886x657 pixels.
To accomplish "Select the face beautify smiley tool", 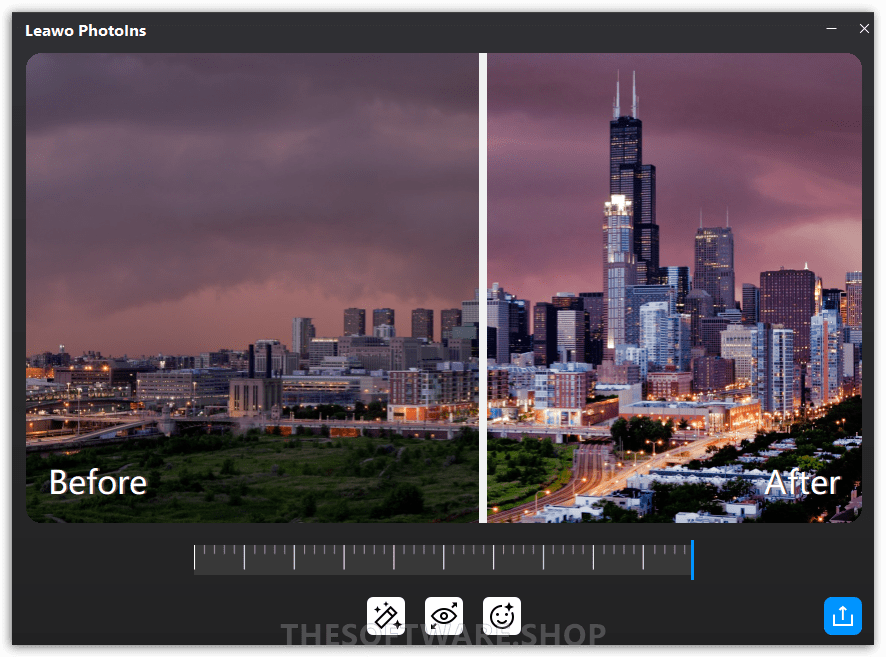I will point(502,615).
